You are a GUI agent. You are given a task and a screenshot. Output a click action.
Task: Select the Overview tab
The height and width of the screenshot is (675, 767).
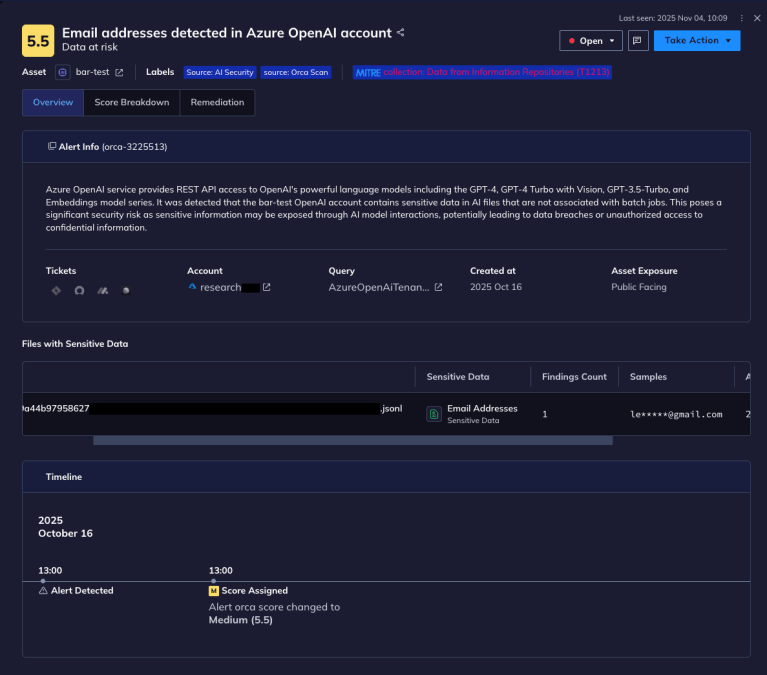52,102
